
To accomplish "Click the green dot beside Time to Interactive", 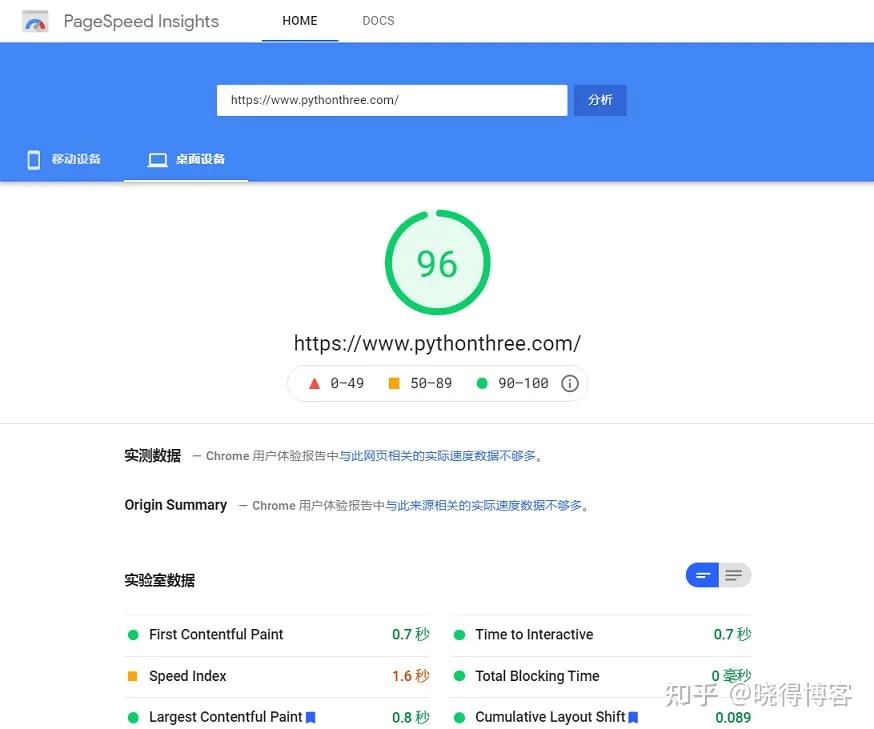I will pyautogui.click(x=460, y=634).
